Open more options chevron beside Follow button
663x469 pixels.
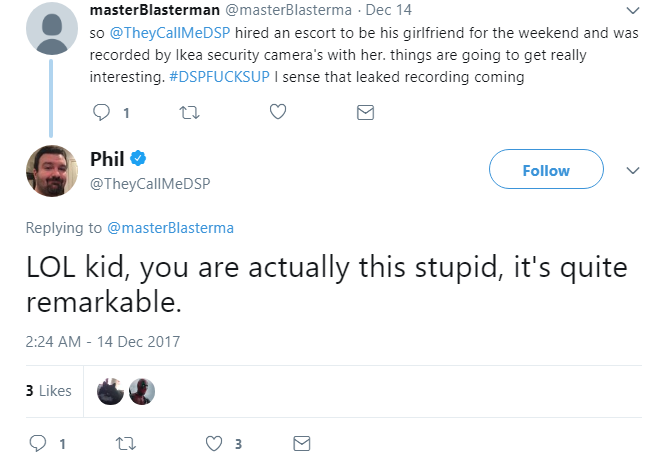(633, 170)
